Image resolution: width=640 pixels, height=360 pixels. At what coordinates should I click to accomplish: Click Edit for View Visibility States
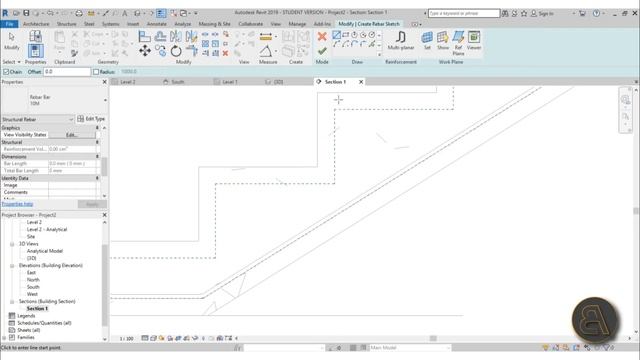tap(72, 135)
